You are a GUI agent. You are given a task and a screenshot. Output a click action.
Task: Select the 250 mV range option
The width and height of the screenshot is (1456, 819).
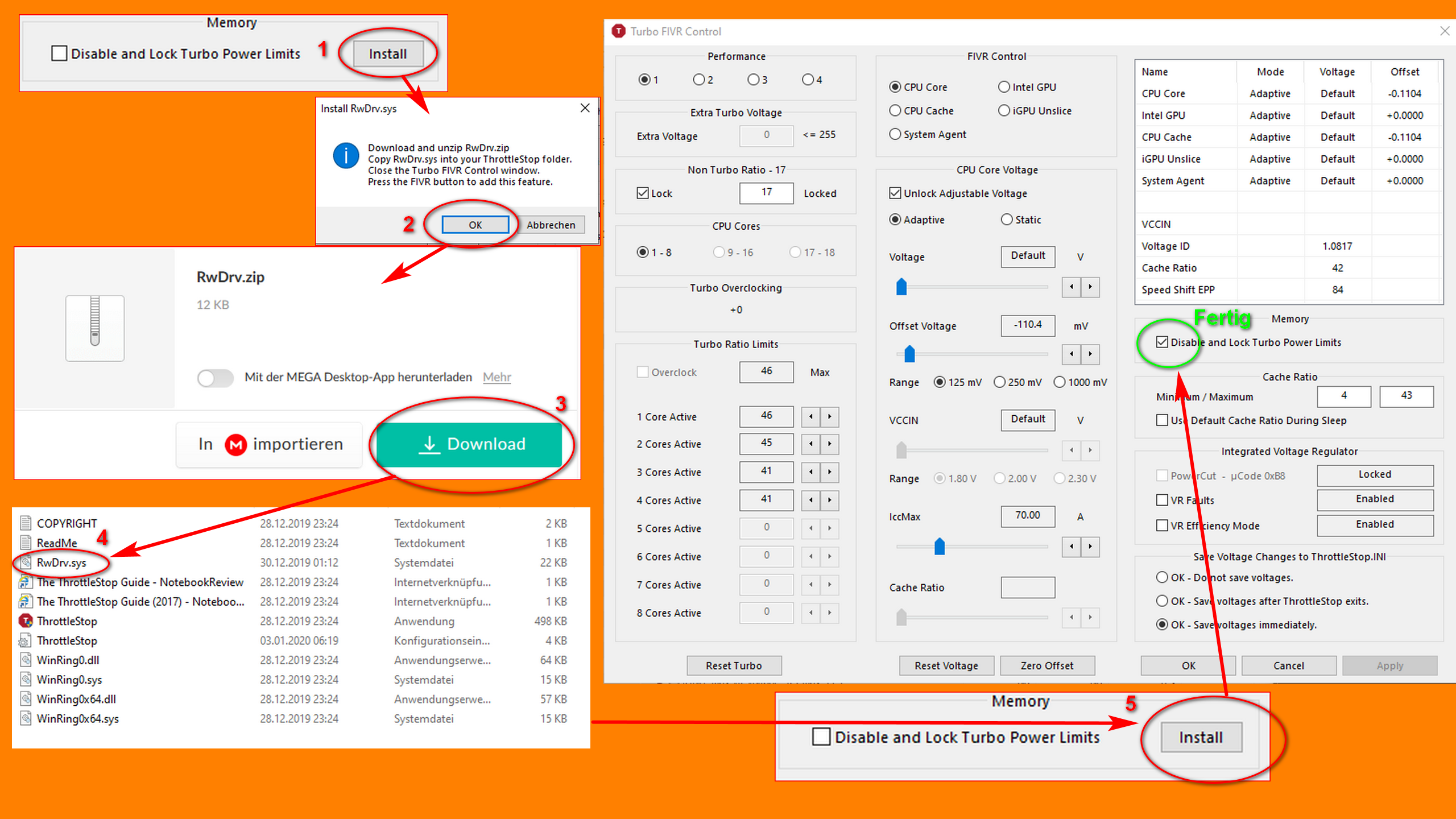(x=999, y=382)
